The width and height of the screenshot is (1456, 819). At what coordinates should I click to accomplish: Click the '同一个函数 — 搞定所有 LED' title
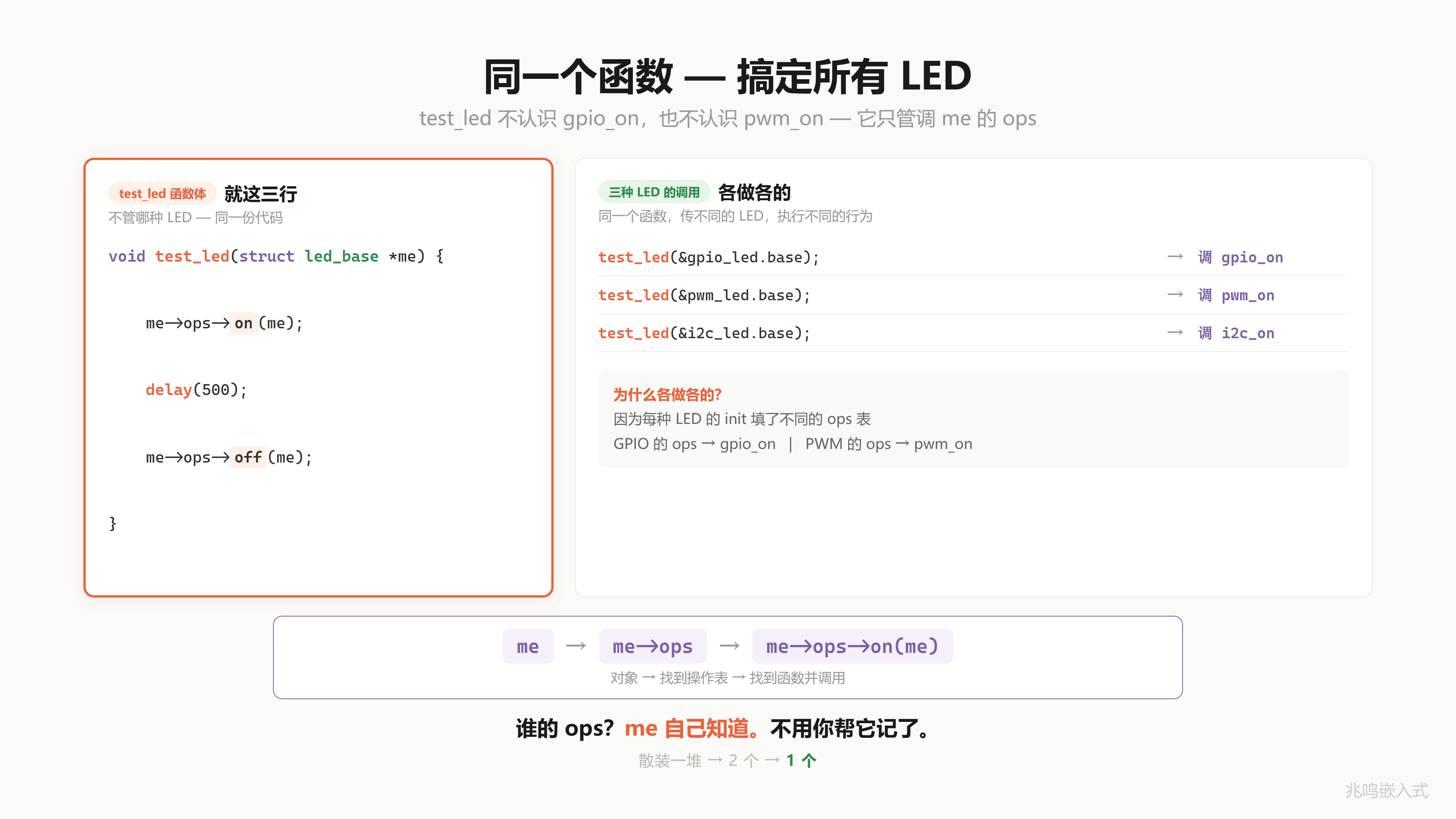[728, 76]
